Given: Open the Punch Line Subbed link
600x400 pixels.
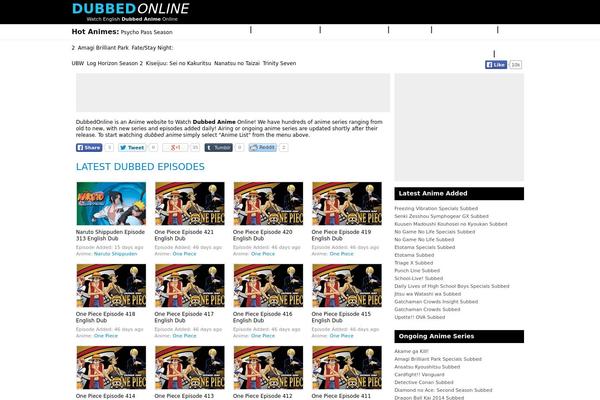Looking at the screenshot, I should [417, 271].
